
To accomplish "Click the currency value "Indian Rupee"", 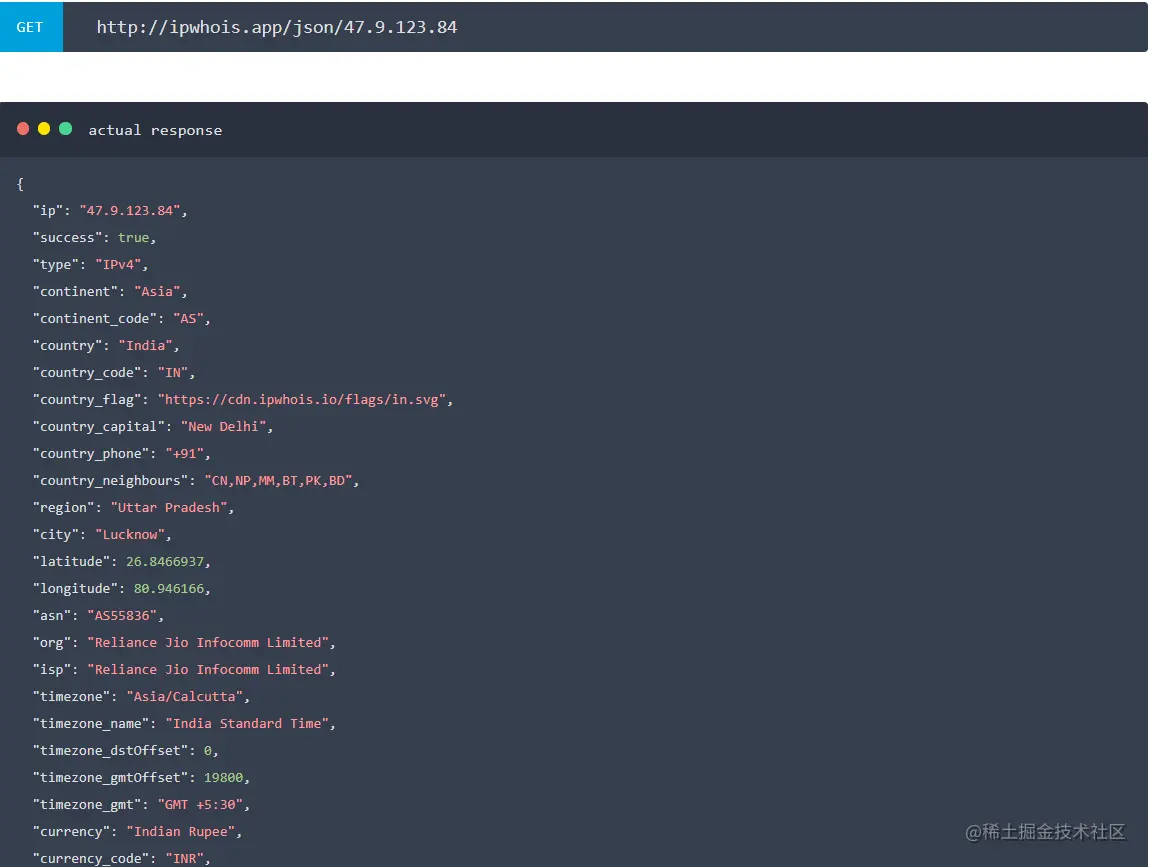I will tap(181, 832).
